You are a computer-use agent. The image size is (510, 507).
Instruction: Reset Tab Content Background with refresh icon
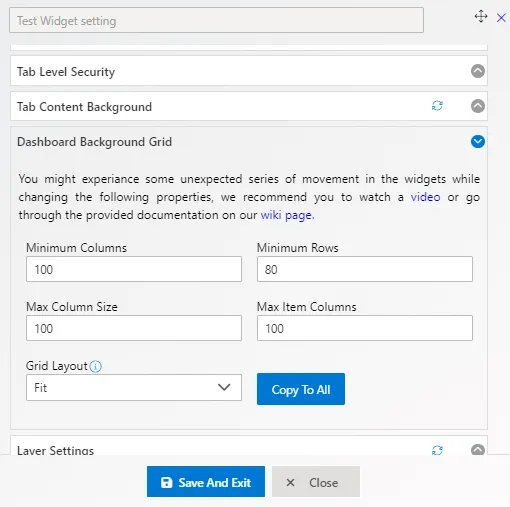437,106
